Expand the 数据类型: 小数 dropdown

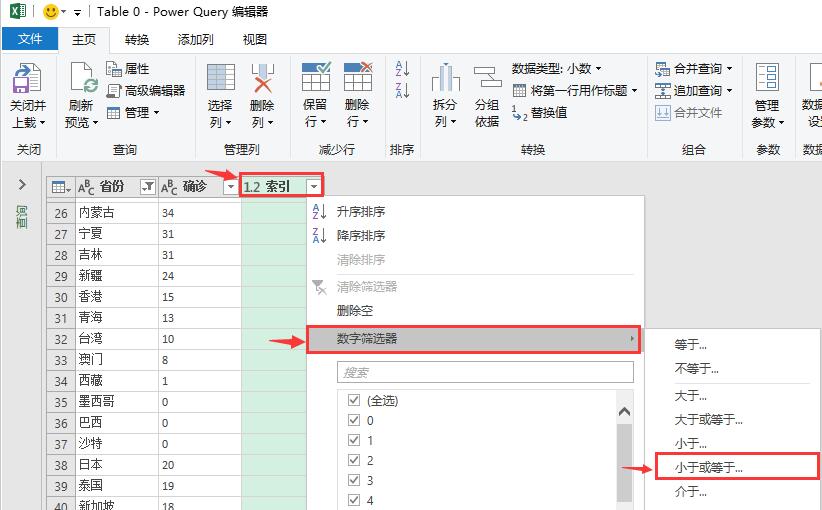tap(557, 69)
